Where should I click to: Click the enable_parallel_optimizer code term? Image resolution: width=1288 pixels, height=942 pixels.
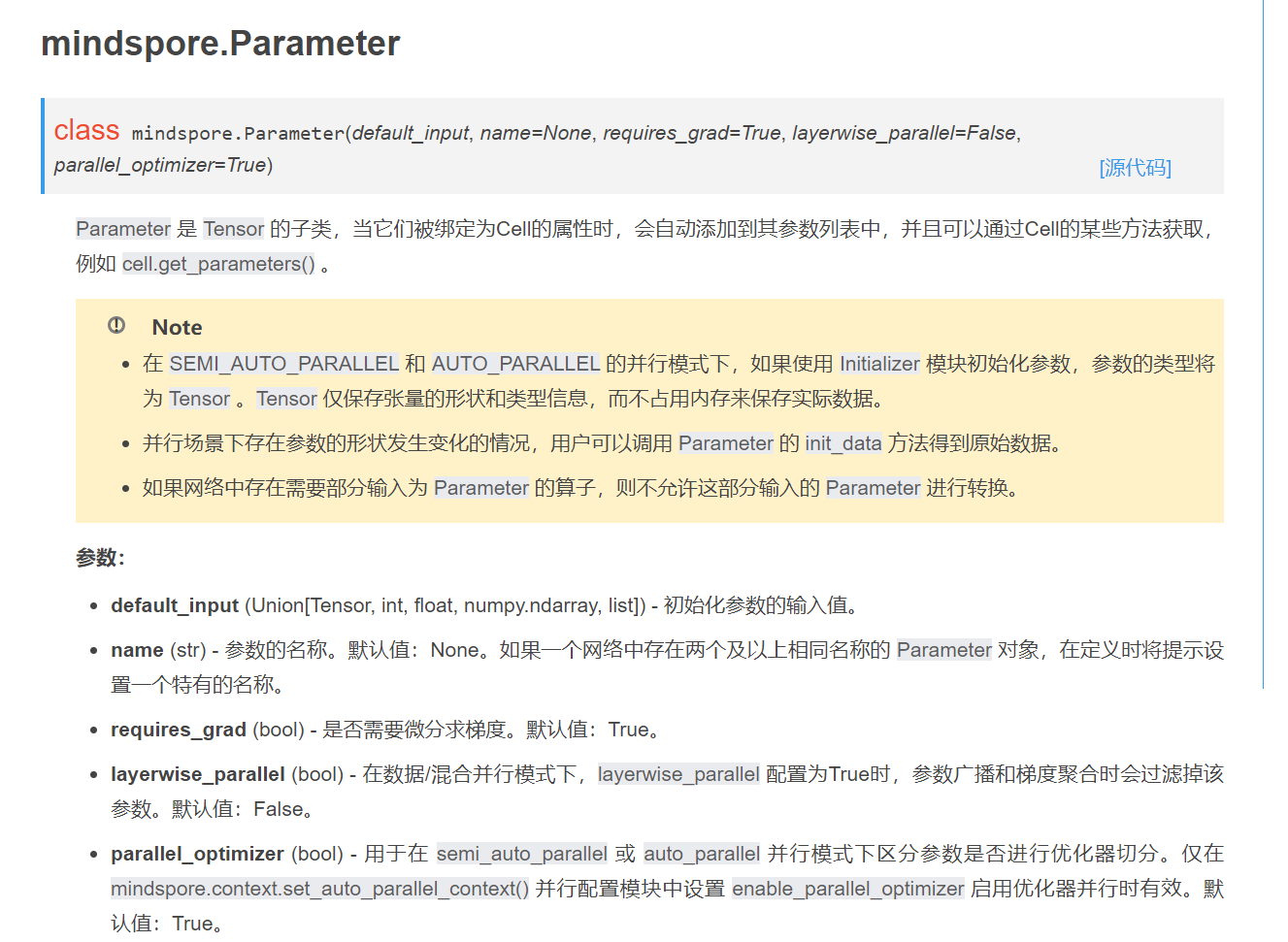tap(847, 889)
